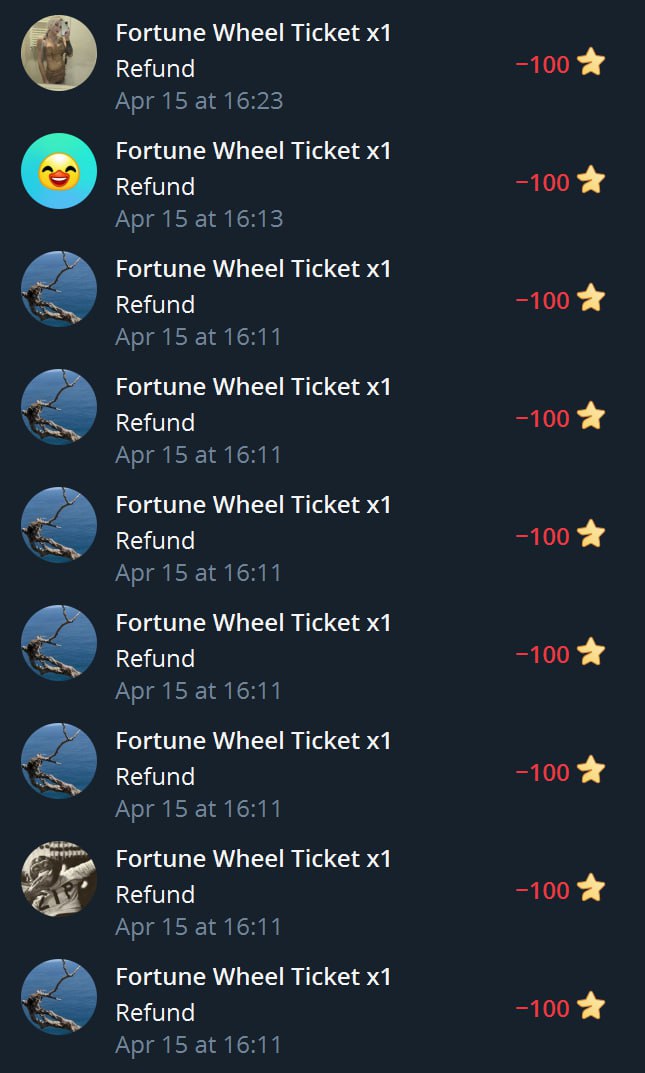Select the Apr 15 at 16:13 timestamp
Screen dimensions: 645x1073
coord(199,218)
